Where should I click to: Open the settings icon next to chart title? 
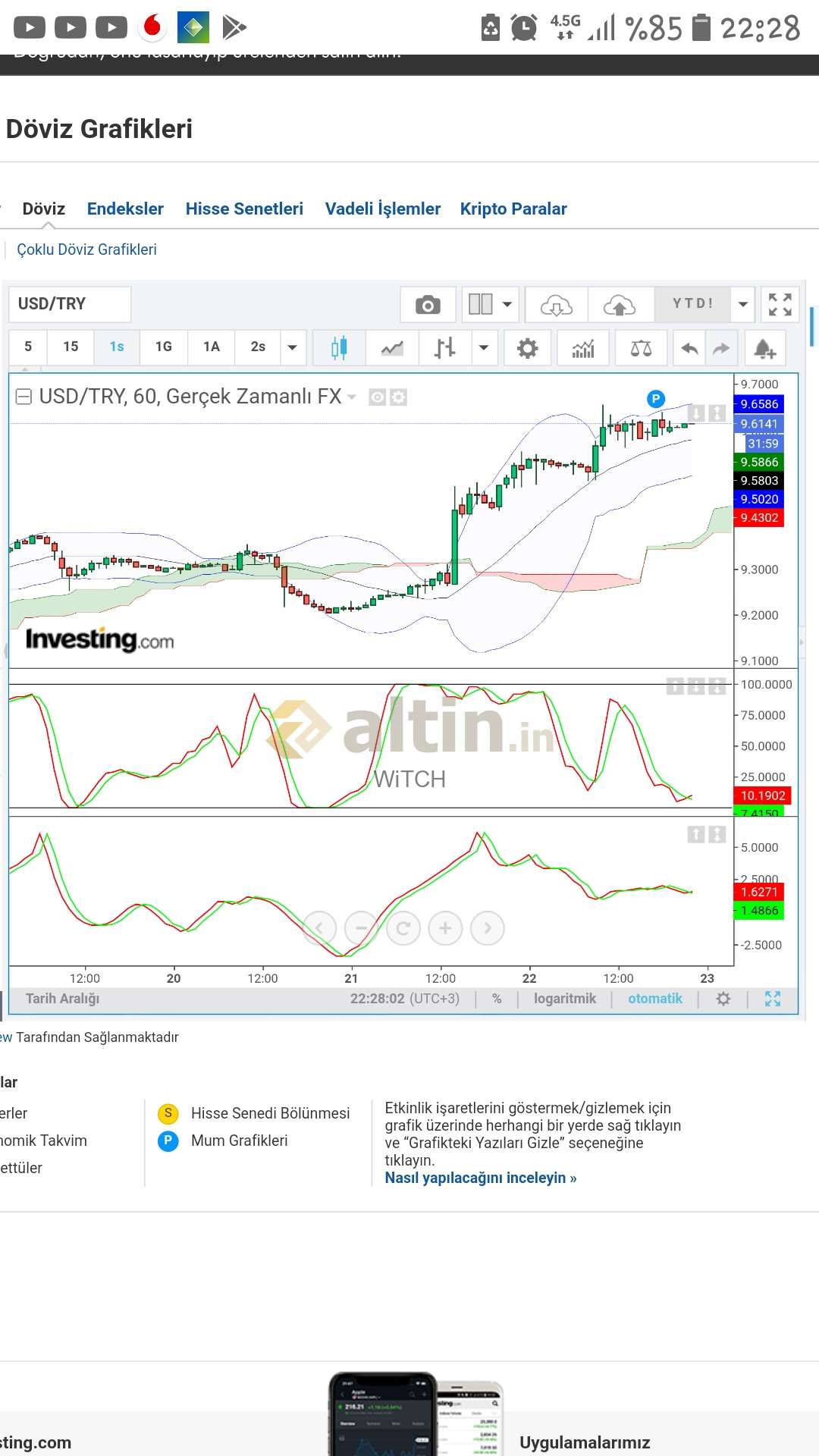(x=399, y=397)
